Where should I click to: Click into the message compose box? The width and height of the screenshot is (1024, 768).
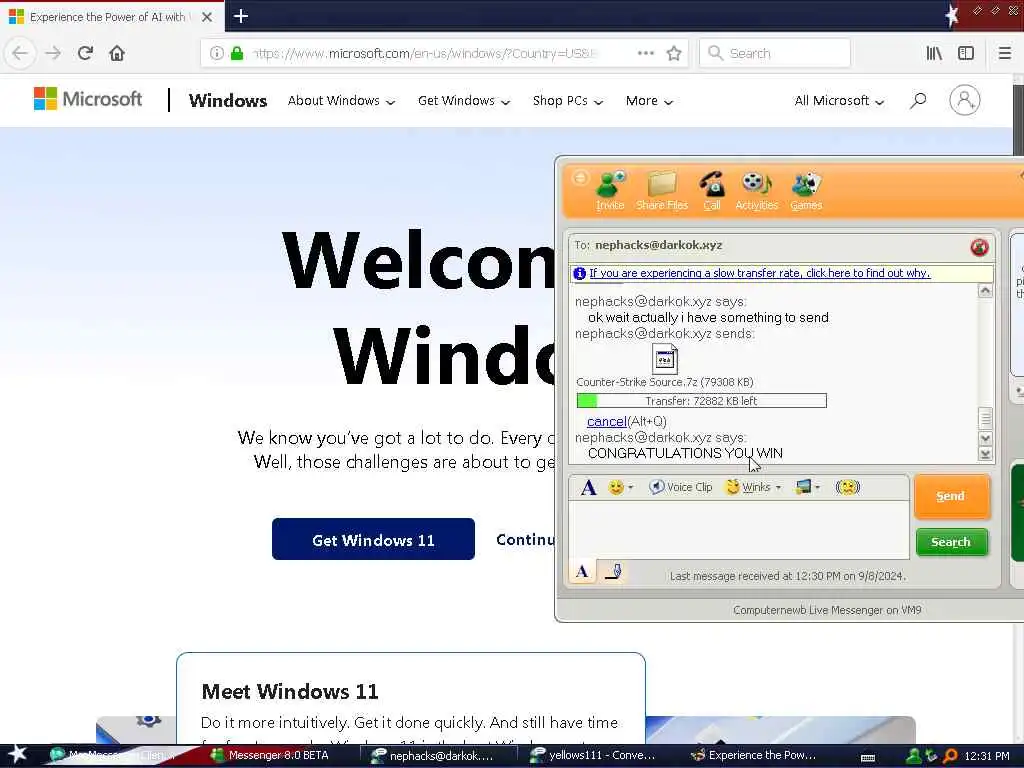coord(739,530)
